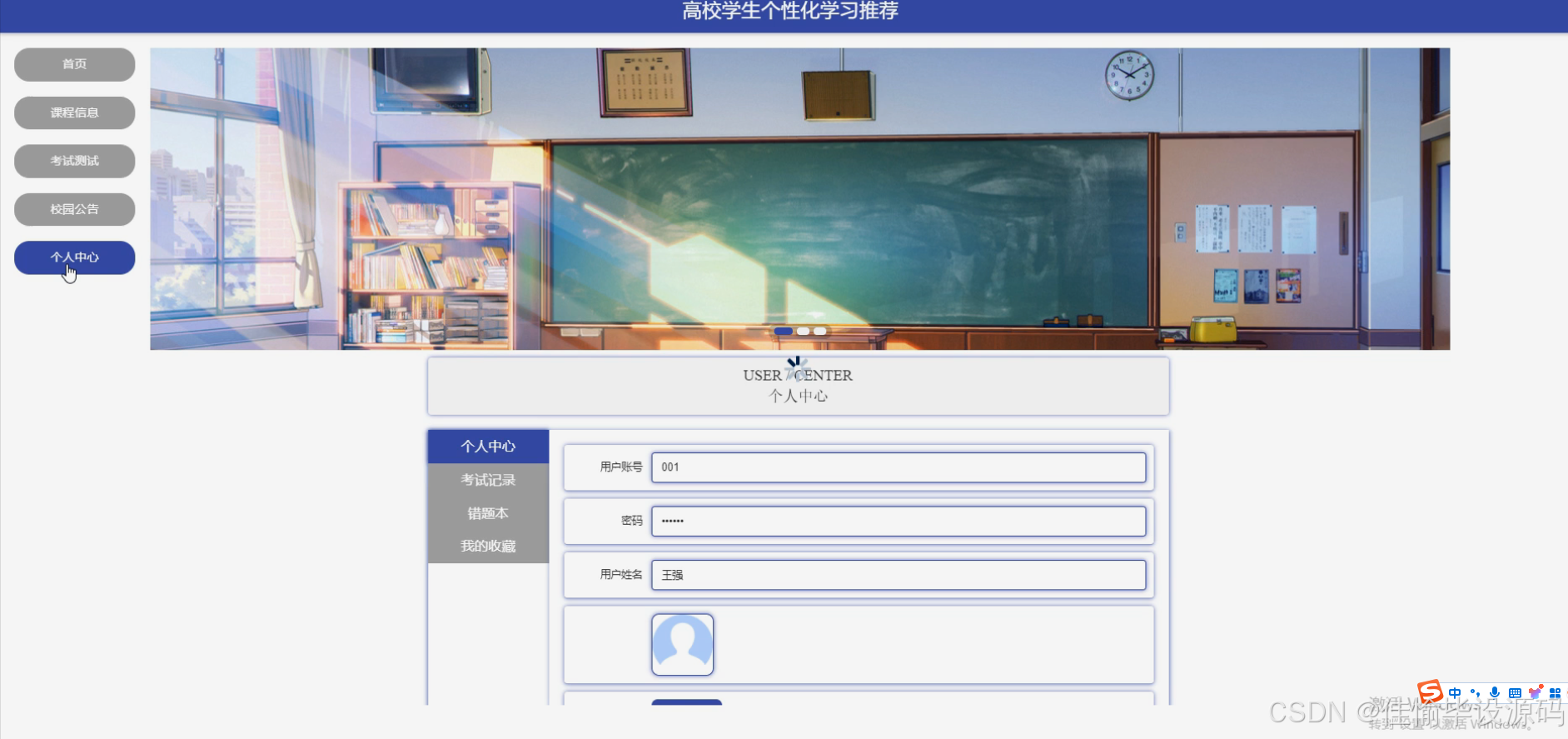Click the 用户姓名 field containing 王强
This screenshot has width=1568, height=739.
[x=898, y=575]
